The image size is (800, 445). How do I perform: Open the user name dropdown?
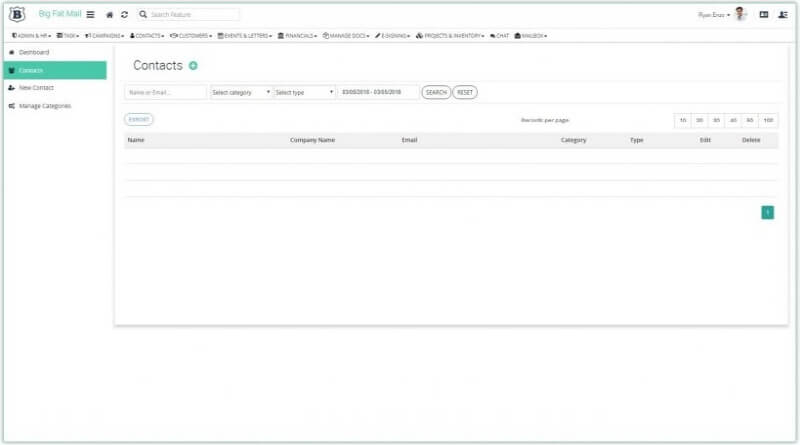[x=714, y=15]
